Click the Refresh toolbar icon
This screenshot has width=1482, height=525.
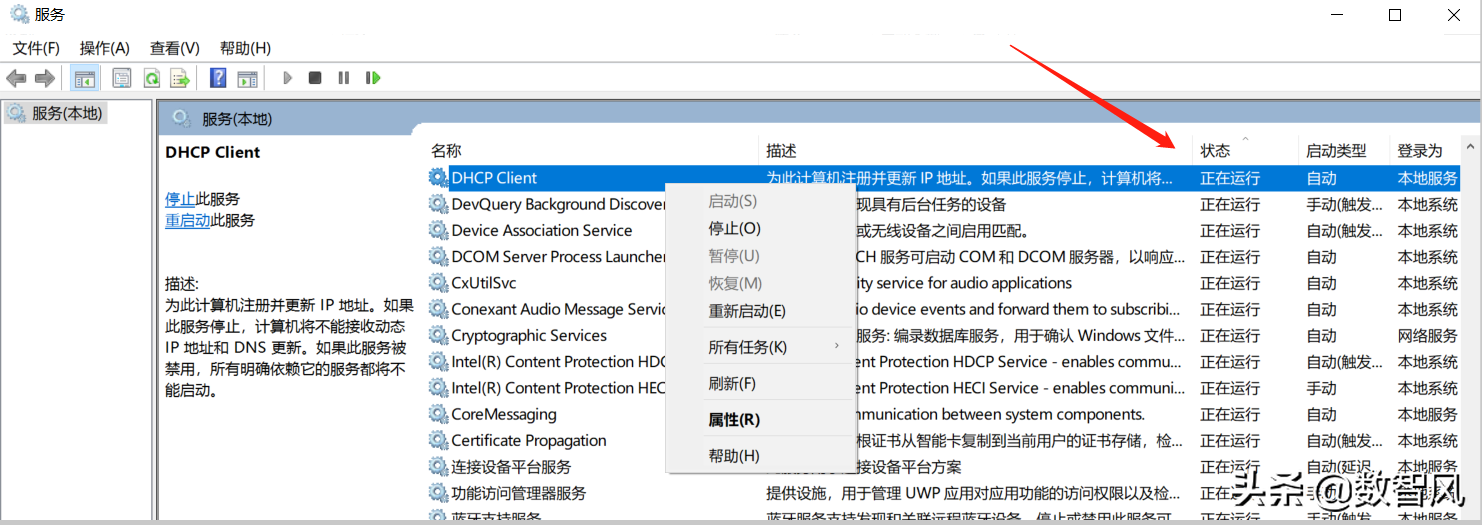tap(151, 78)
